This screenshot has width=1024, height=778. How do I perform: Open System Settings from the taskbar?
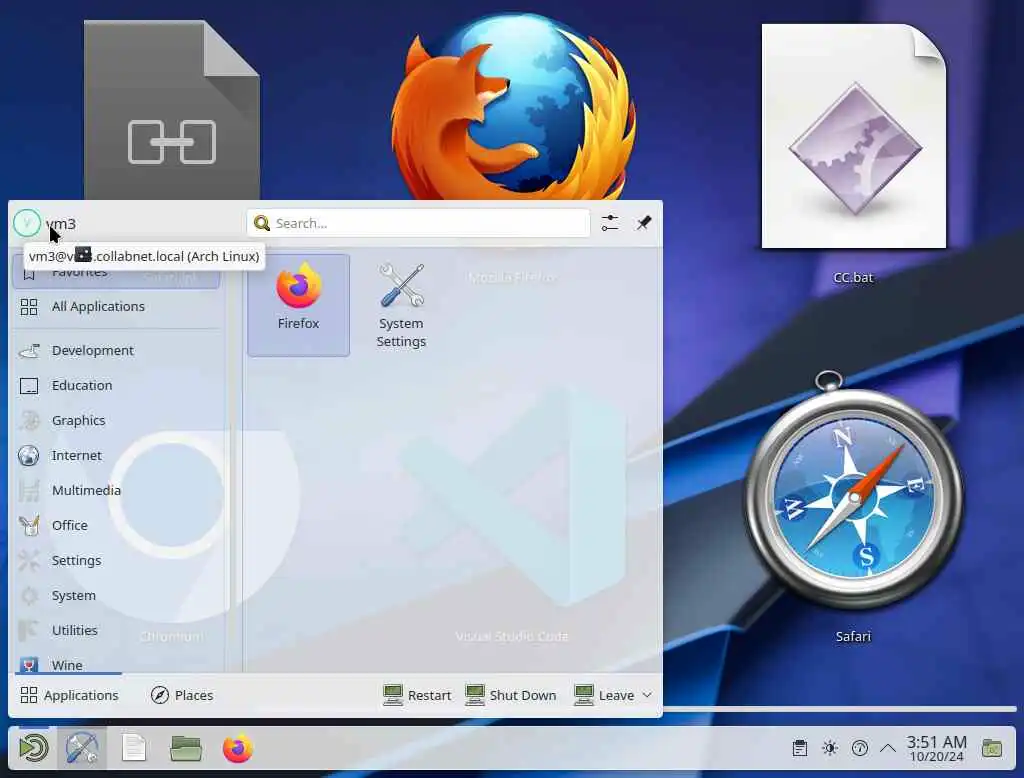(x=82, y=748)
